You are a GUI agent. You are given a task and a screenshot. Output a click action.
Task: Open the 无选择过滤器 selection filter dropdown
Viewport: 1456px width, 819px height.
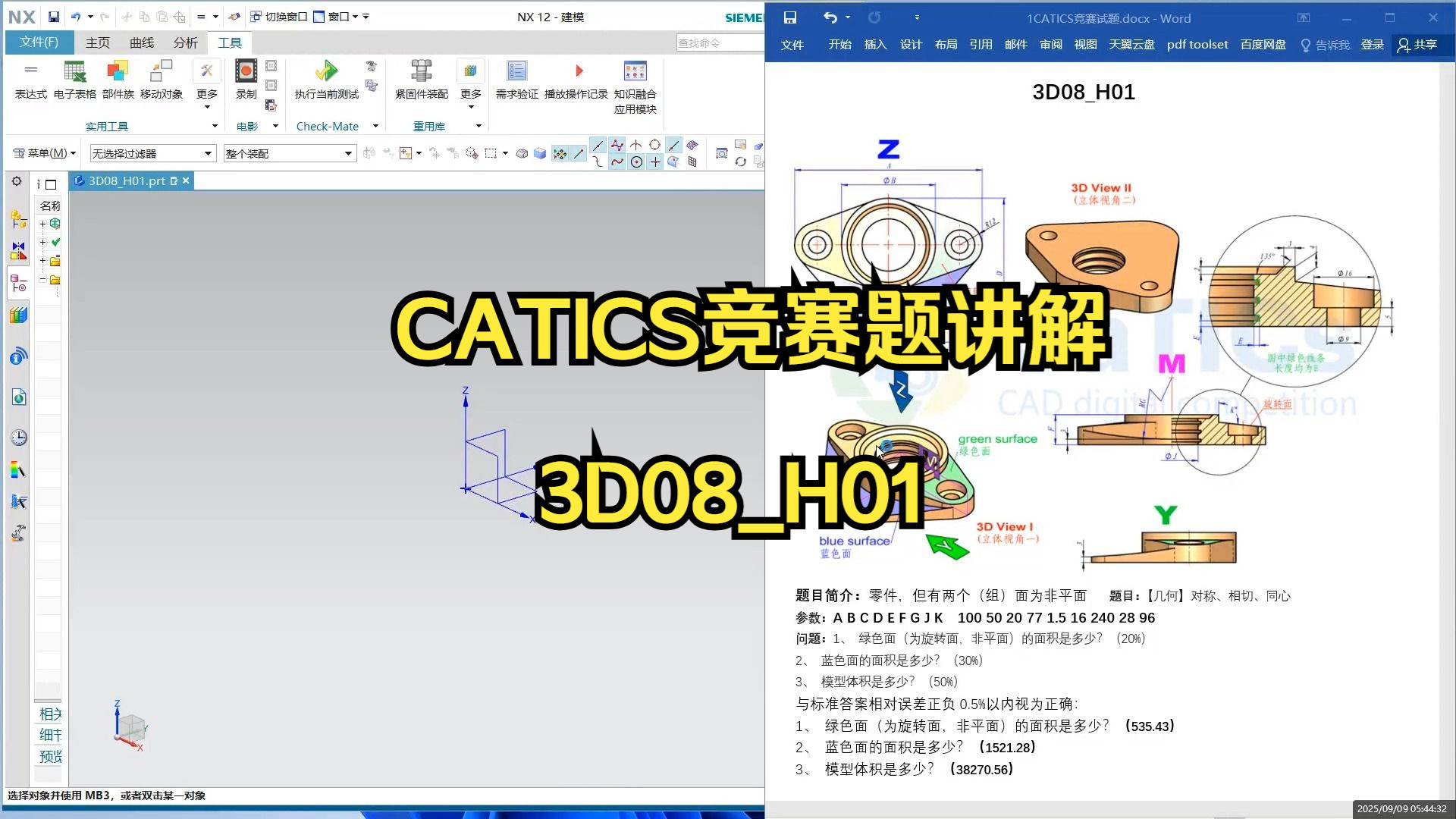click(x=152, y=154)
